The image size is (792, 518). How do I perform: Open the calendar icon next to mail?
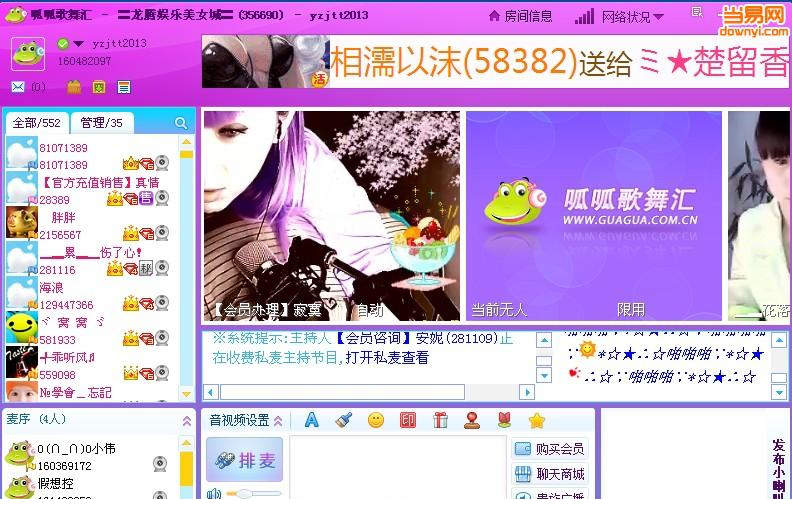pyautogui.click(x=74, y=87)
